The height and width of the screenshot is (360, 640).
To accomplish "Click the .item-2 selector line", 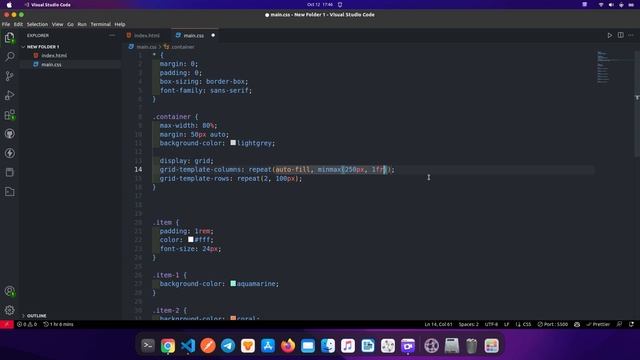I will pos(169,310).
